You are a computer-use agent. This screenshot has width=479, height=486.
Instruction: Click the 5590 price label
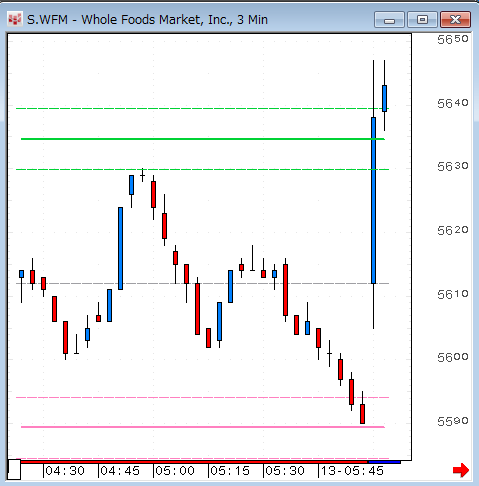tap(453, 421)
